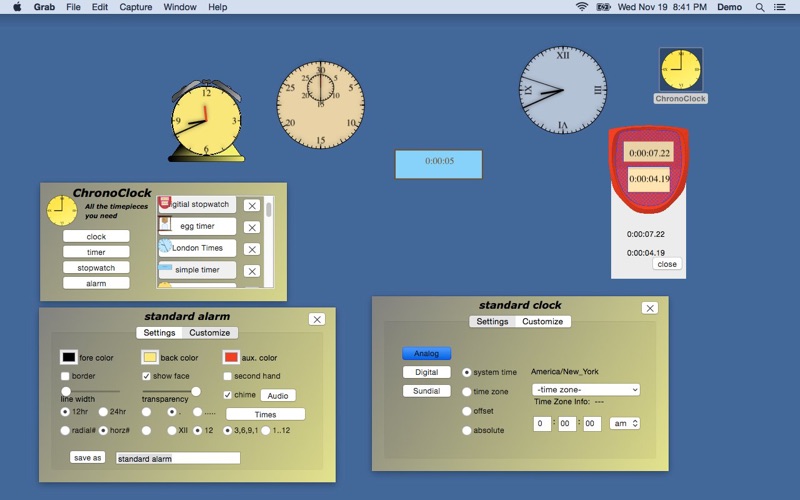Open the back color swatch

click(149, 357)
